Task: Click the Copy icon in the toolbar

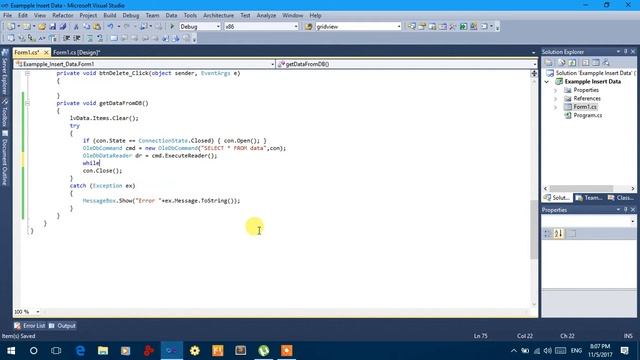Action: (x=87, y=27)
